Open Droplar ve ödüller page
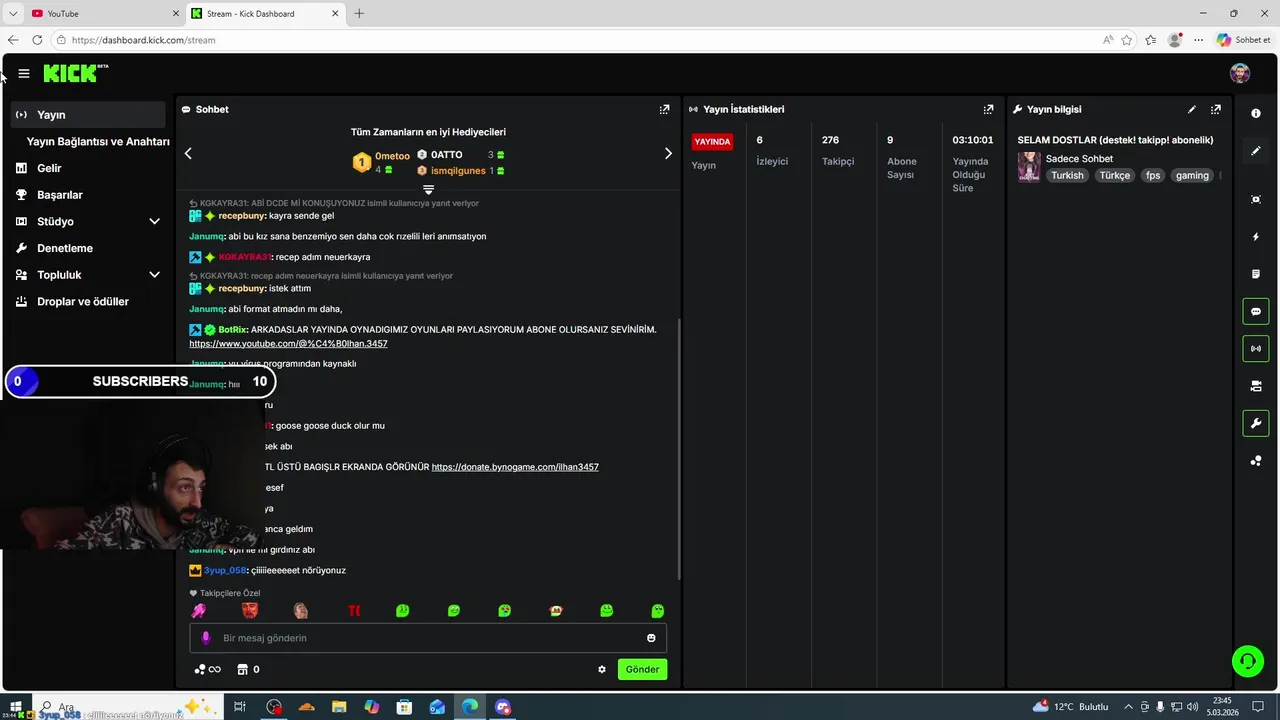 [x=83, y=301]
